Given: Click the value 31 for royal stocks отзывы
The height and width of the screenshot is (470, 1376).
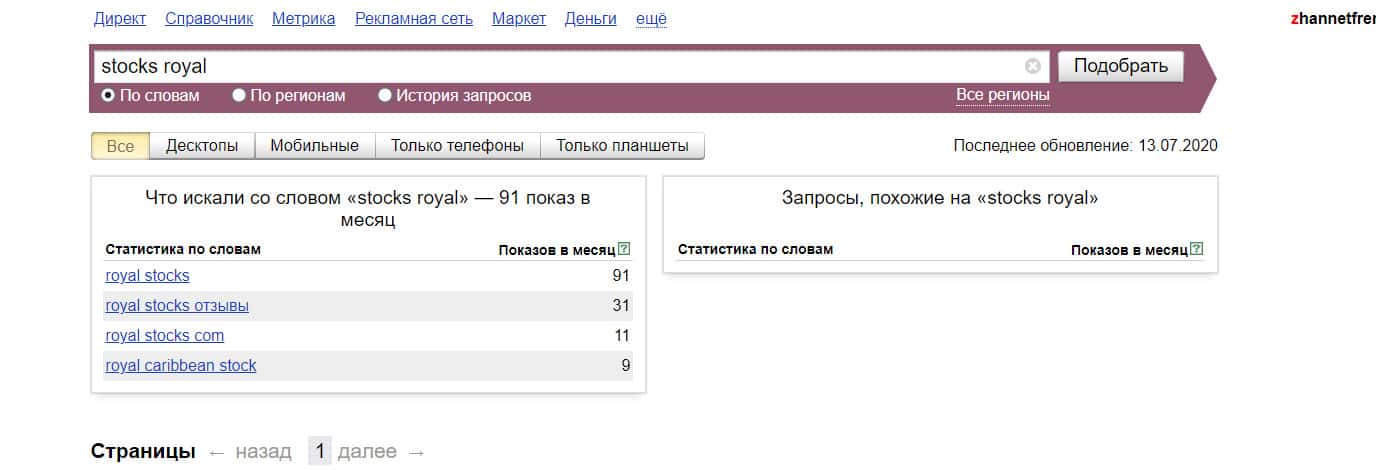Looking at the screenshot, I should pyautogui.click(x=621, y=305).
